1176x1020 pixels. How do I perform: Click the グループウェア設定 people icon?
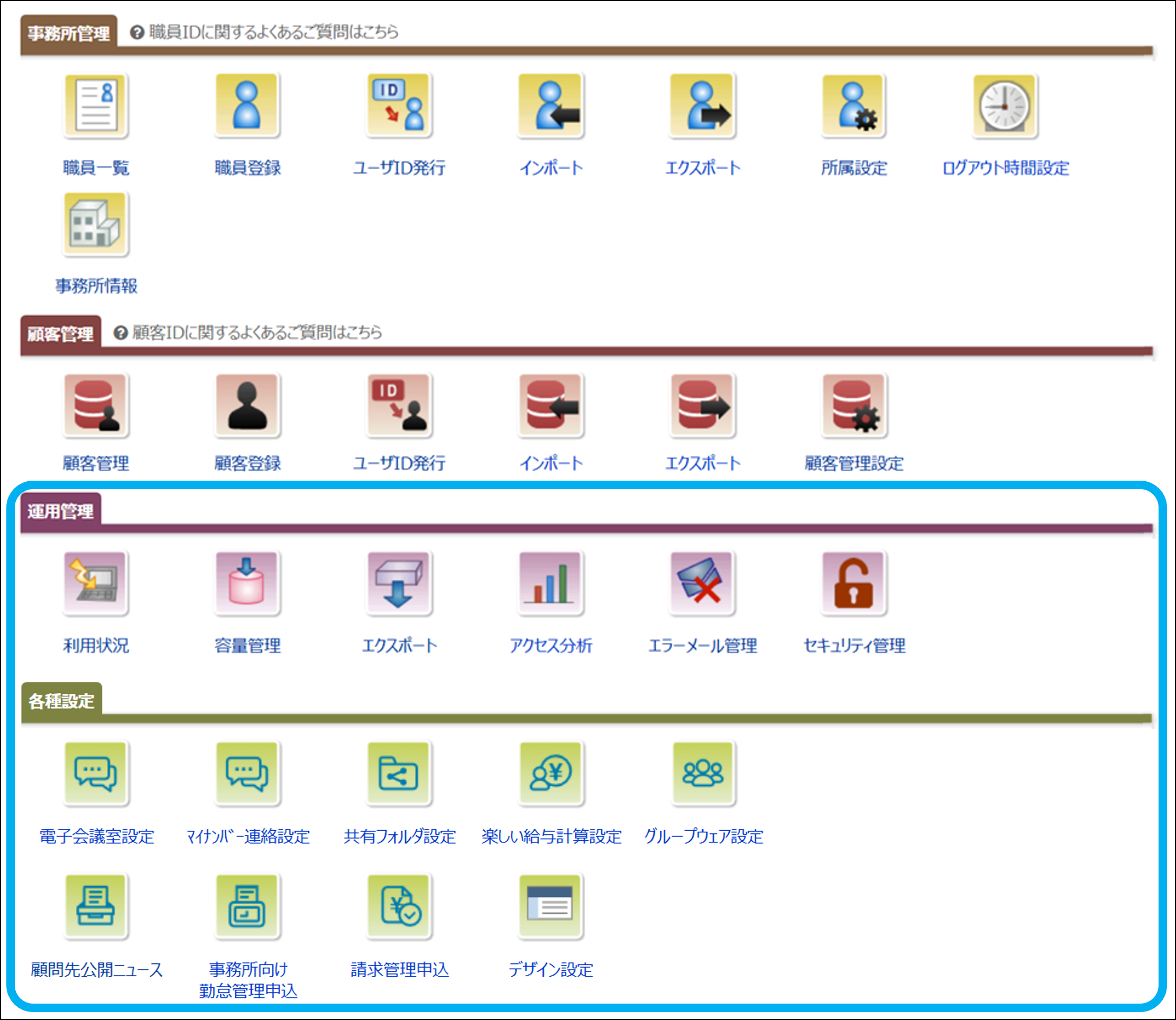(703, 774)
